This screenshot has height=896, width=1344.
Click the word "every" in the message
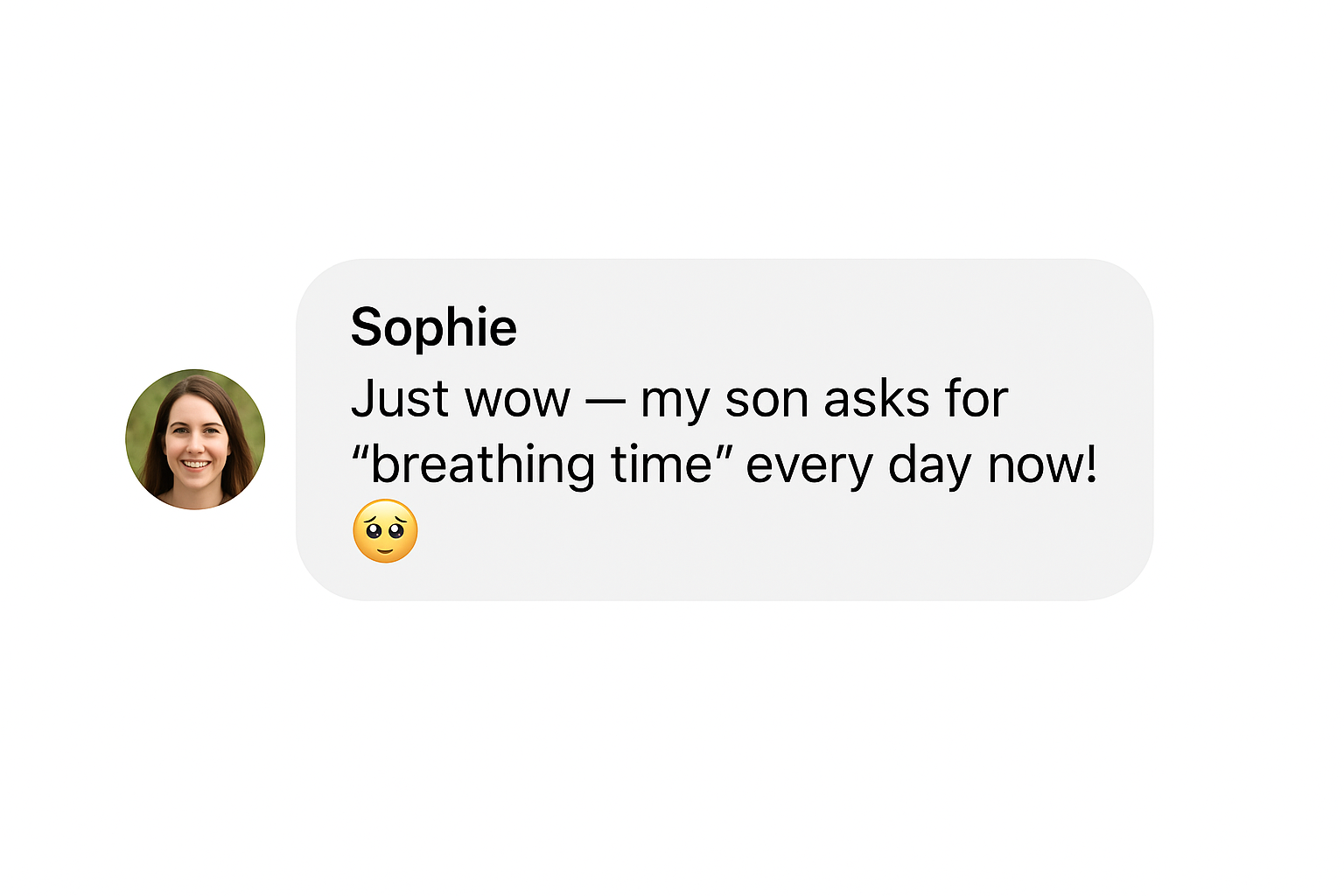pyautogui.click(x=809, y=468)
